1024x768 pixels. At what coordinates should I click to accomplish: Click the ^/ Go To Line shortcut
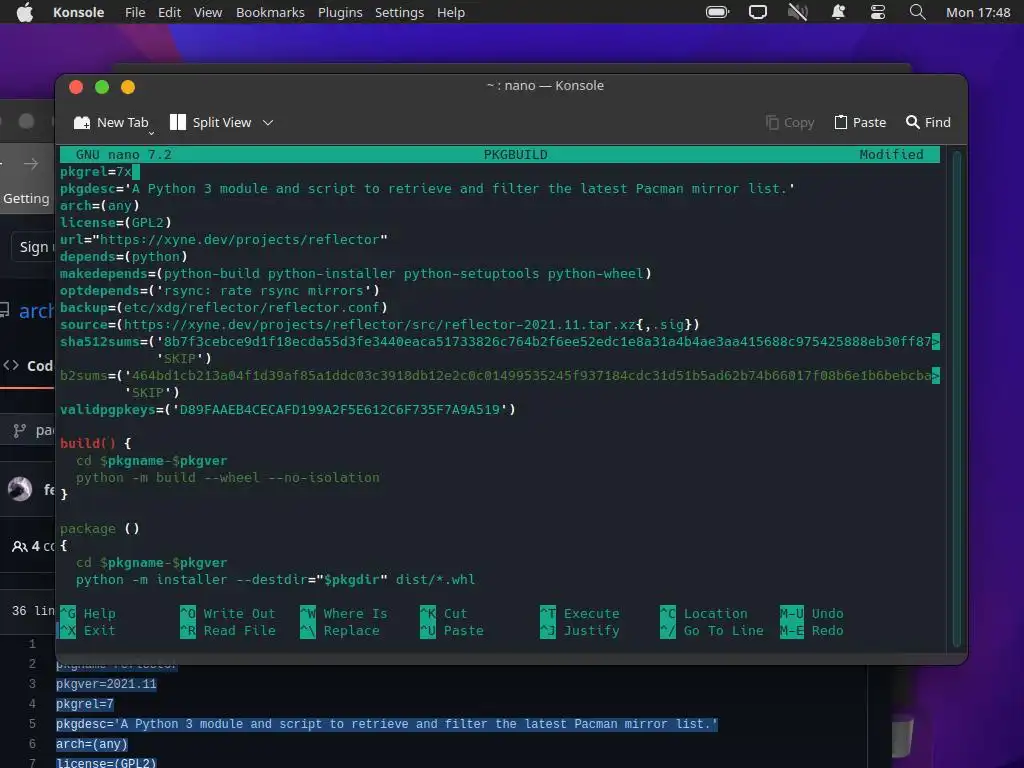pos(712,630)
